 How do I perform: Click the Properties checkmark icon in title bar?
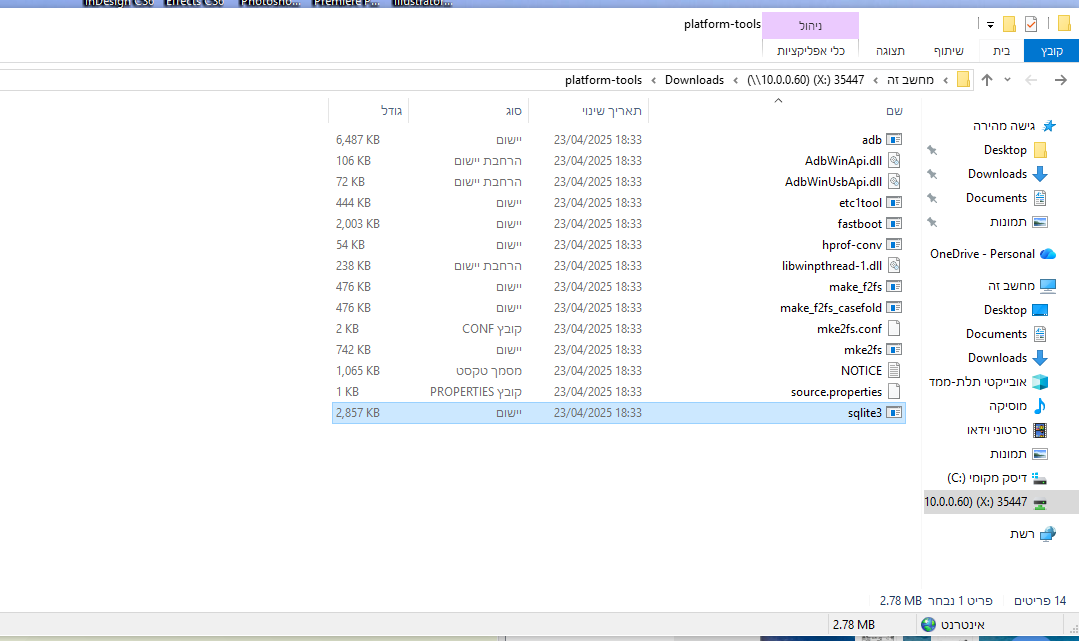tap(1031, 24)
